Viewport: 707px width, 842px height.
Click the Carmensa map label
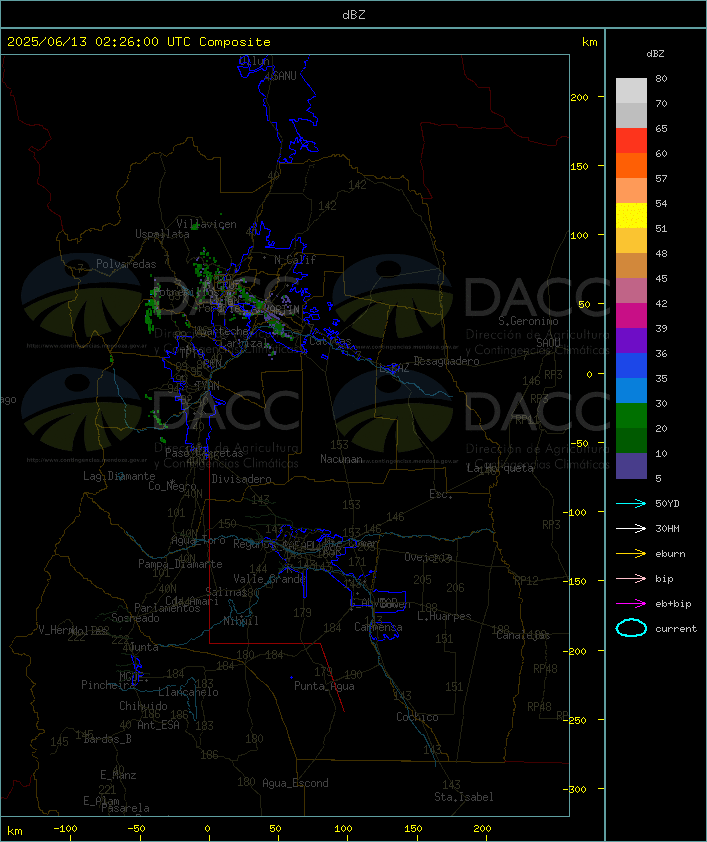pos(378,627)
